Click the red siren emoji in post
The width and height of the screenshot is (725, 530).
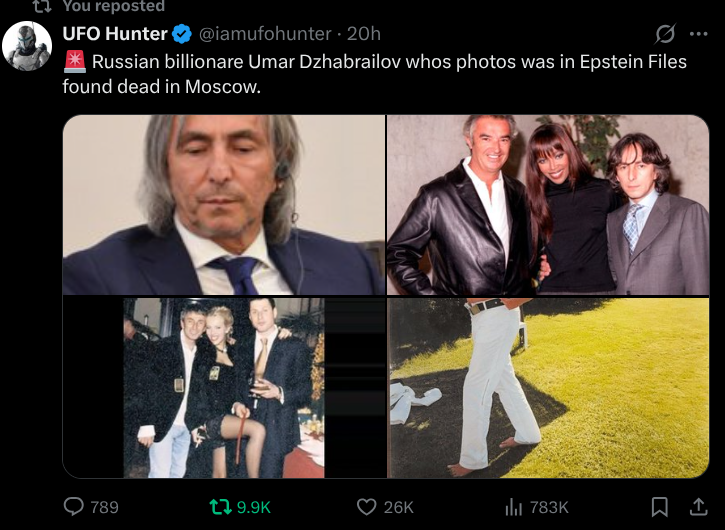pos(75,62)
